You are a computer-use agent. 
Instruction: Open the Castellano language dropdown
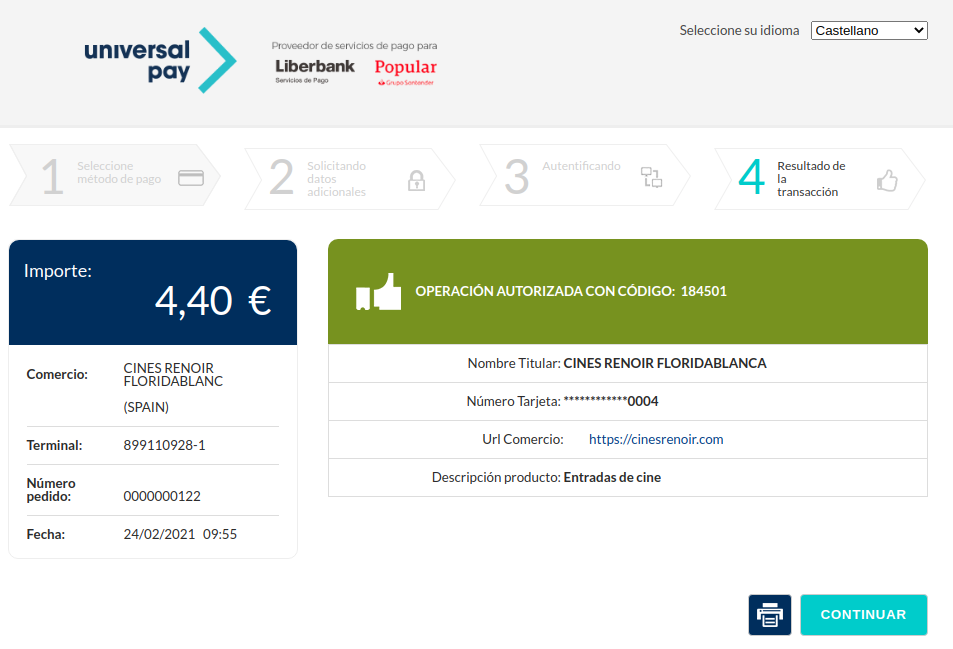pos(869,31)
